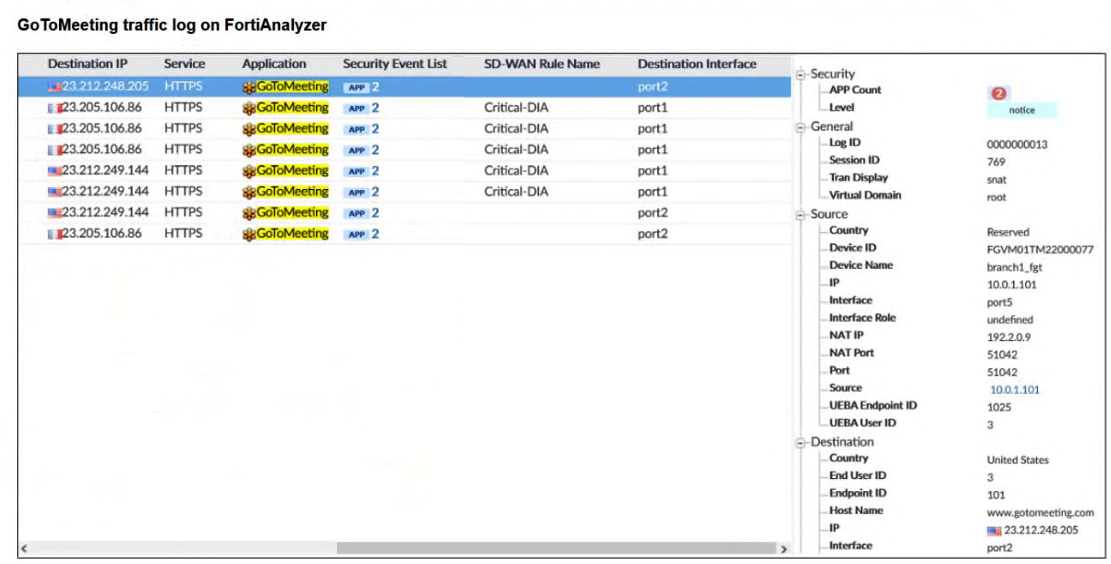Image resolution: width=1111 pixels, height=564 pixels.
Task: Click the APP Count label under Security
Action: click(855, 90)
